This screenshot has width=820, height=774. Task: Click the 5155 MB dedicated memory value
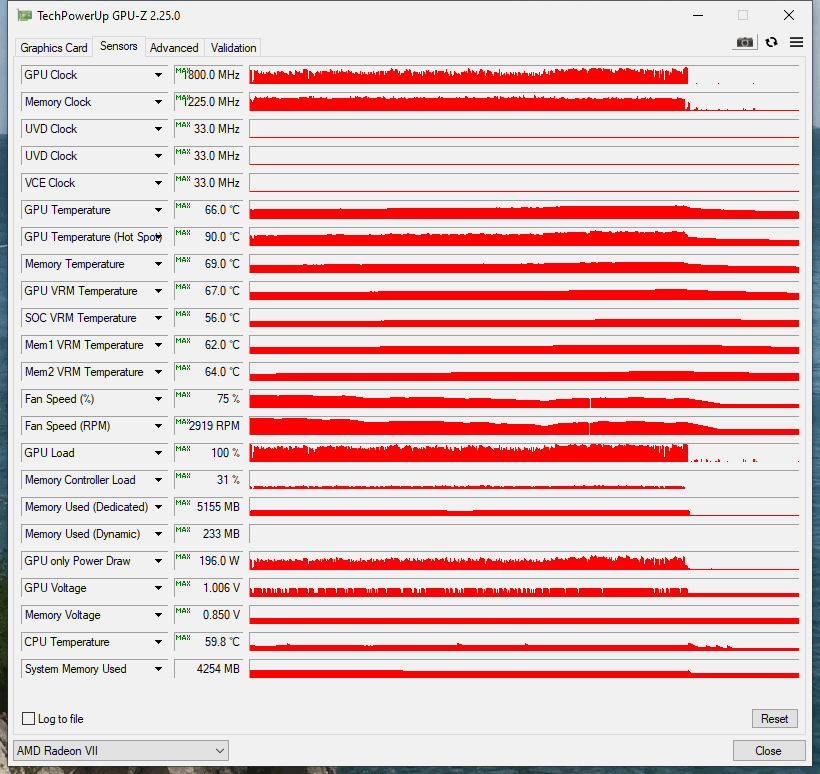pyautogui.click(x=208, y=507)
